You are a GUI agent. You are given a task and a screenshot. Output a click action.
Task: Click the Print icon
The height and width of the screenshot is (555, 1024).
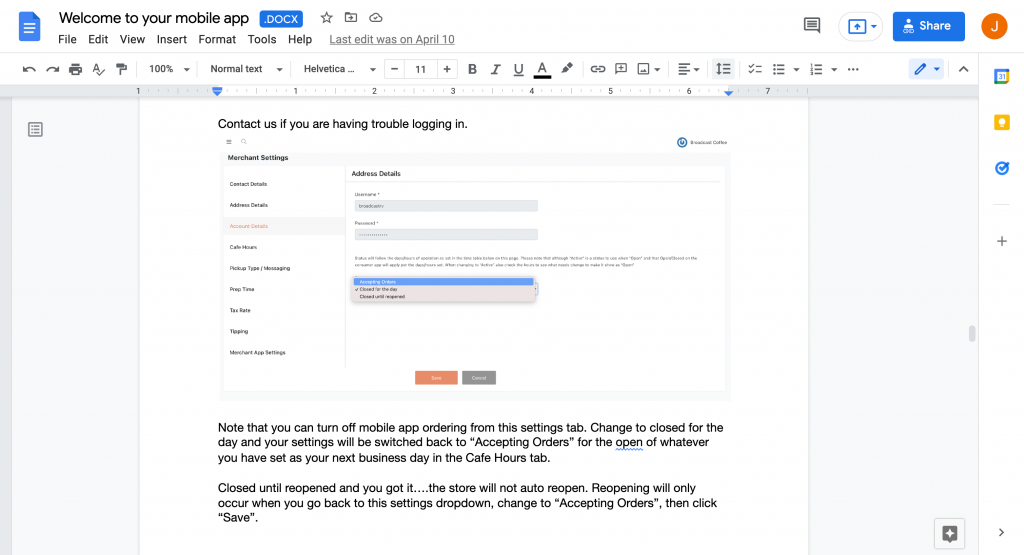click(75, 69)
